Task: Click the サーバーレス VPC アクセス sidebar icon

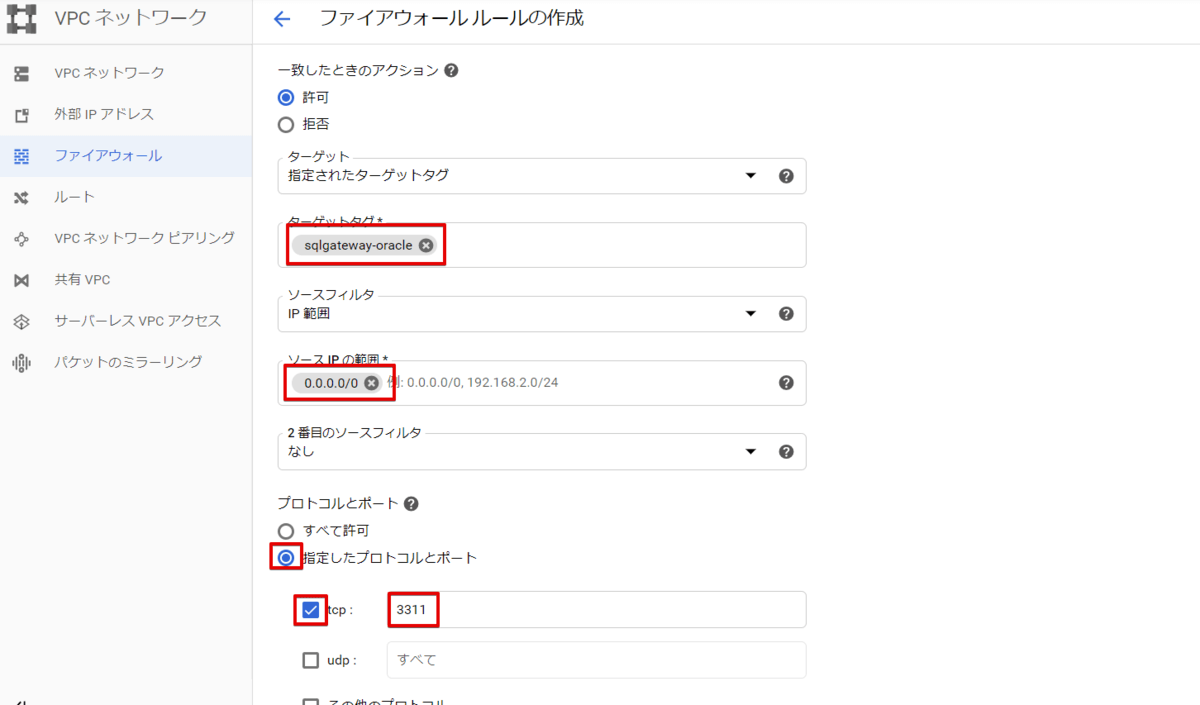Action: (x=21, y=321)
